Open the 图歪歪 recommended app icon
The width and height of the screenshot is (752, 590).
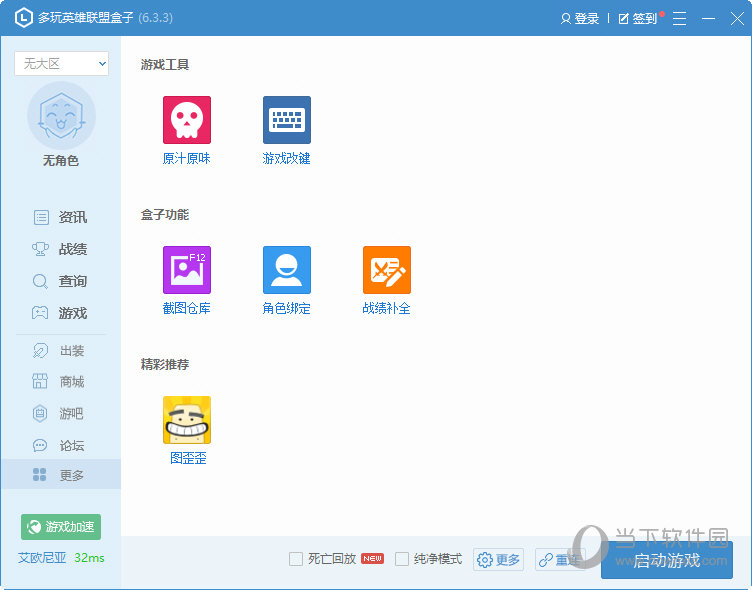187,420
